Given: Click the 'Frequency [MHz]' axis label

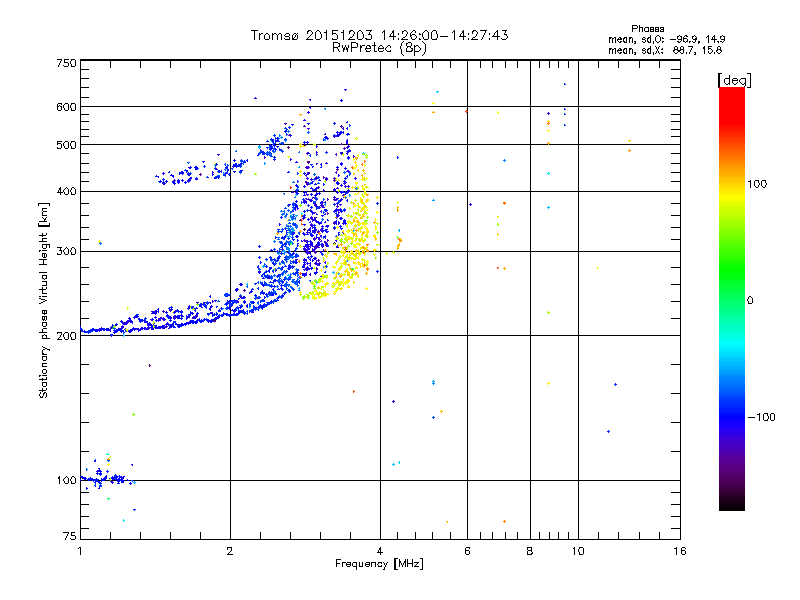Looking at the screenshot, I should (x=379, y=564).
